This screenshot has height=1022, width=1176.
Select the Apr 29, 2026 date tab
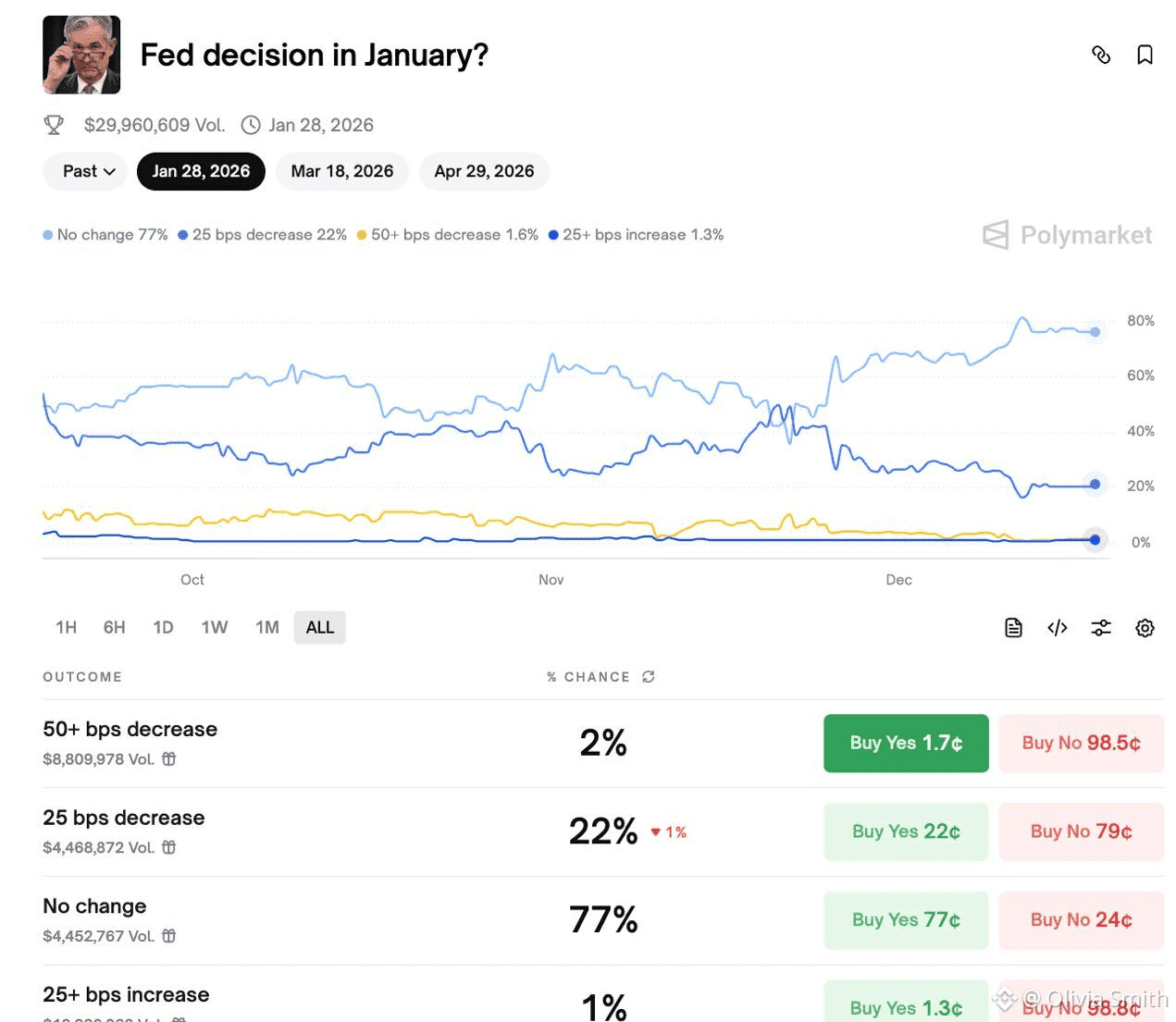pos(484,171)
